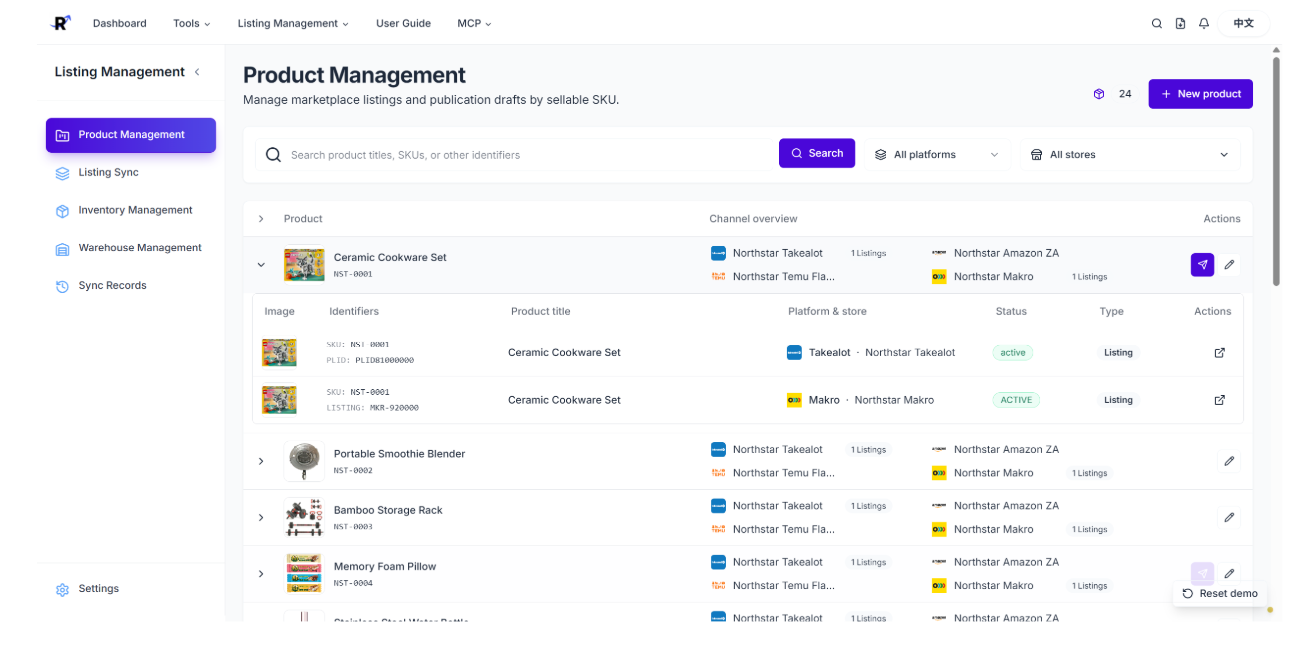Select Product Management in sidebar
This screenshot has width=1313, height=650.
point(131,135)
